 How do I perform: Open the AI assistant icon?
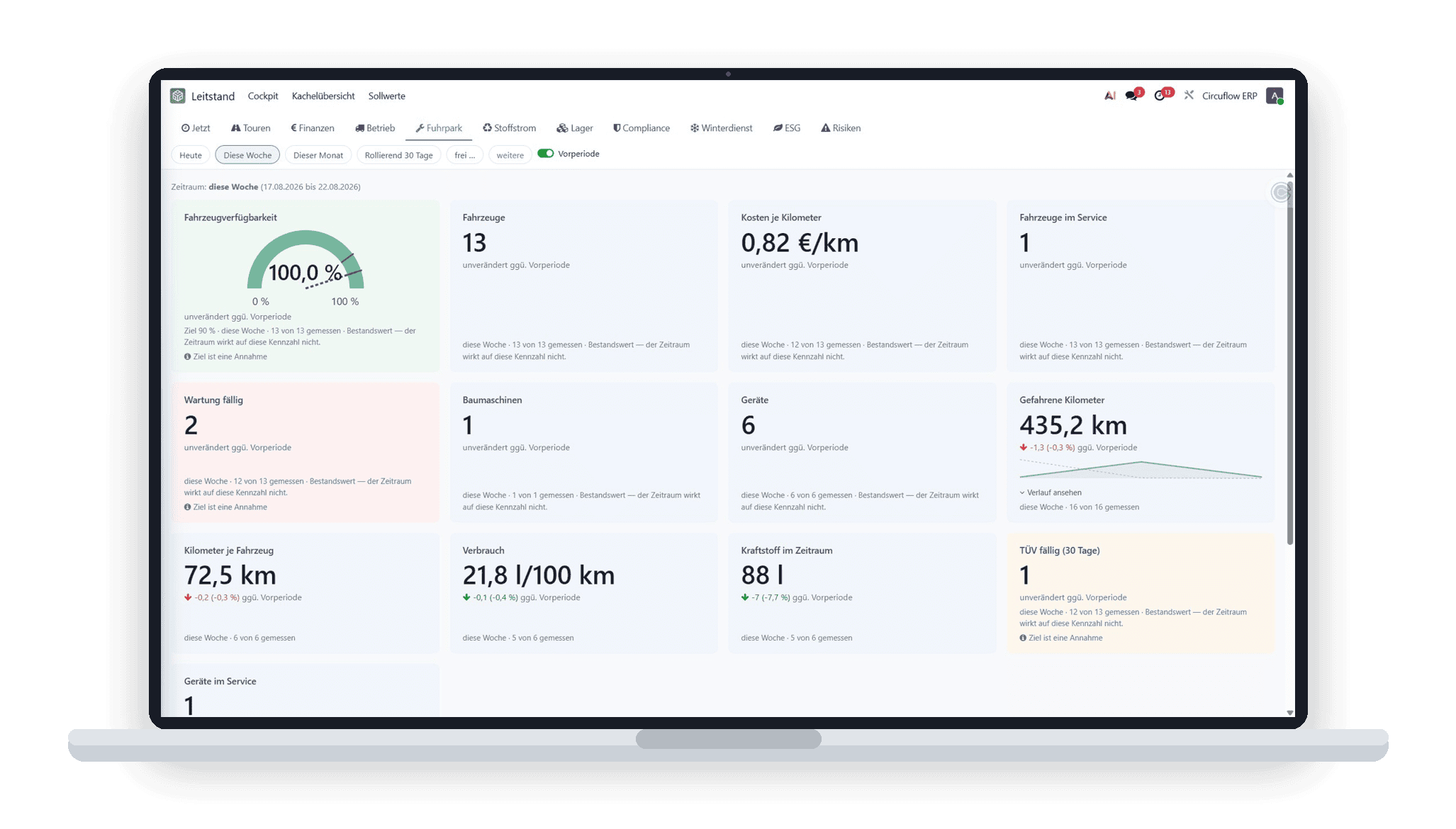pos(1110,96)
